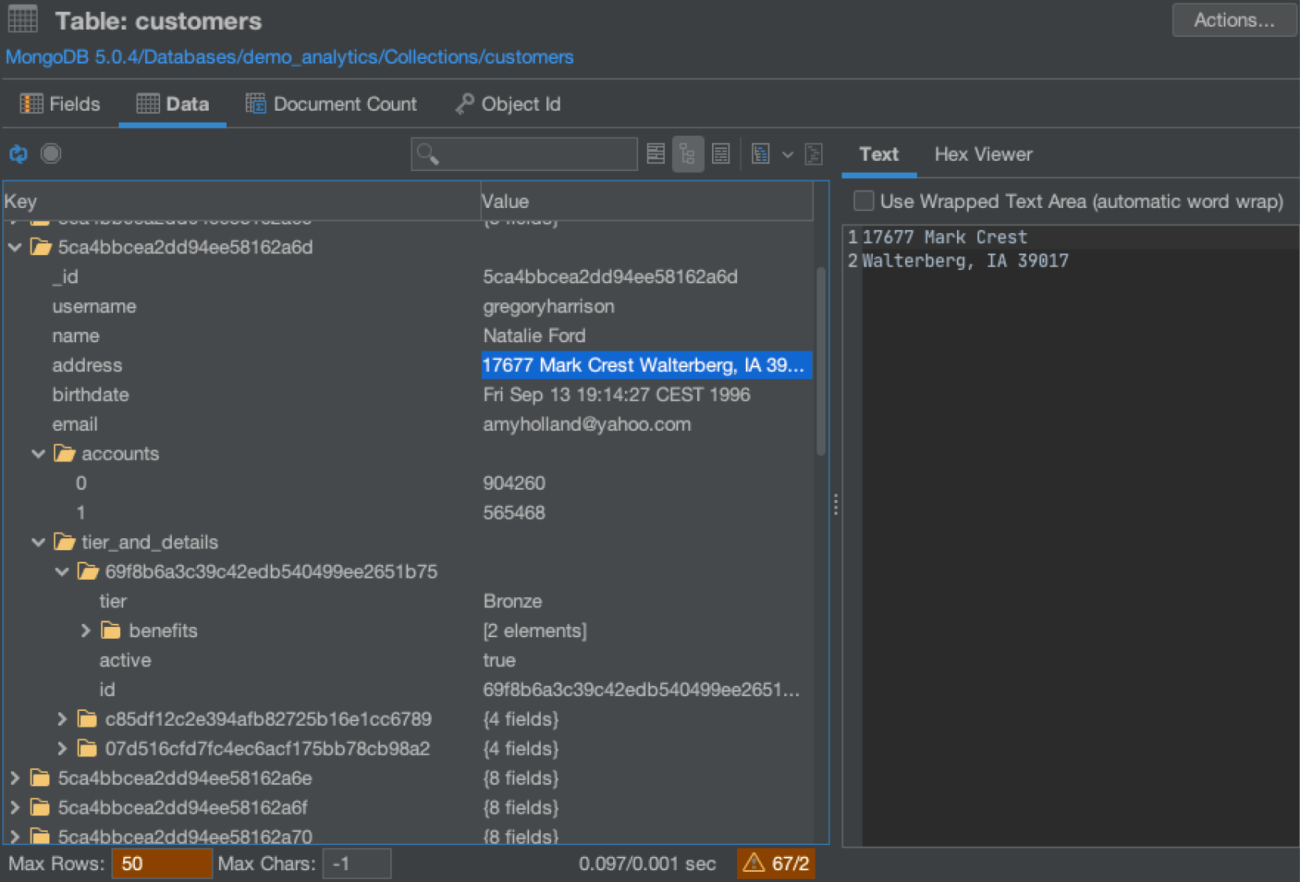Reload the data grid results
The height and width of the screenshot is (882, 1300).
[x=17, y=153]
